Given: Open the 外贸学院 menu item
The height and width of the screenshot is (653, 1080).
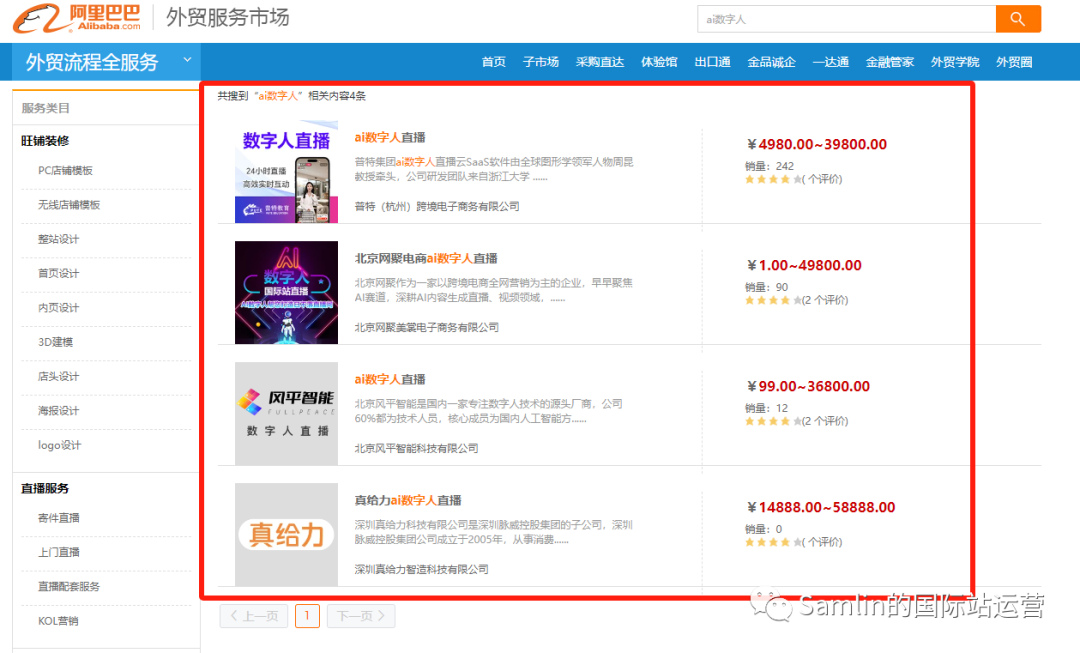Looking at the screenshot, I should tap(954, 61).
